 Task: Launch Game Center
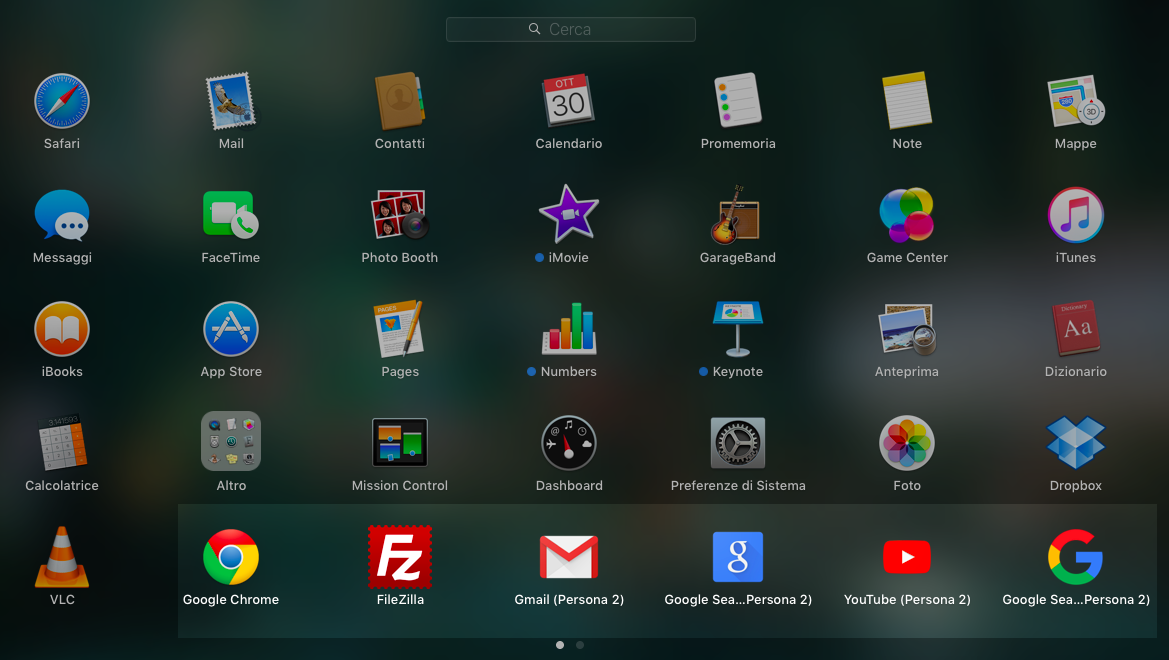point(907,216)
